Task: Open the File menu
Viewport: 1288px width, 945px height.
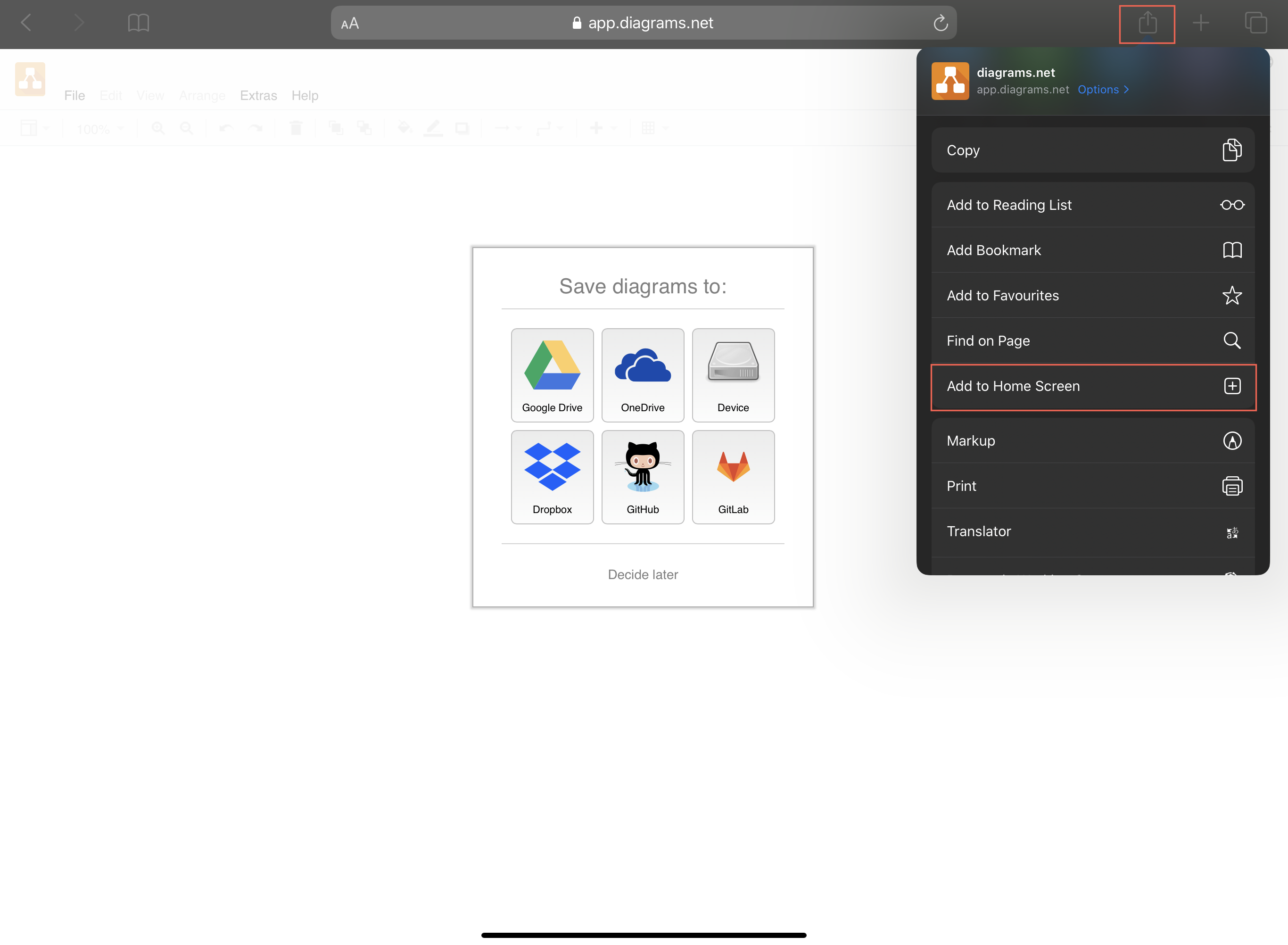Action: (74, 95)
